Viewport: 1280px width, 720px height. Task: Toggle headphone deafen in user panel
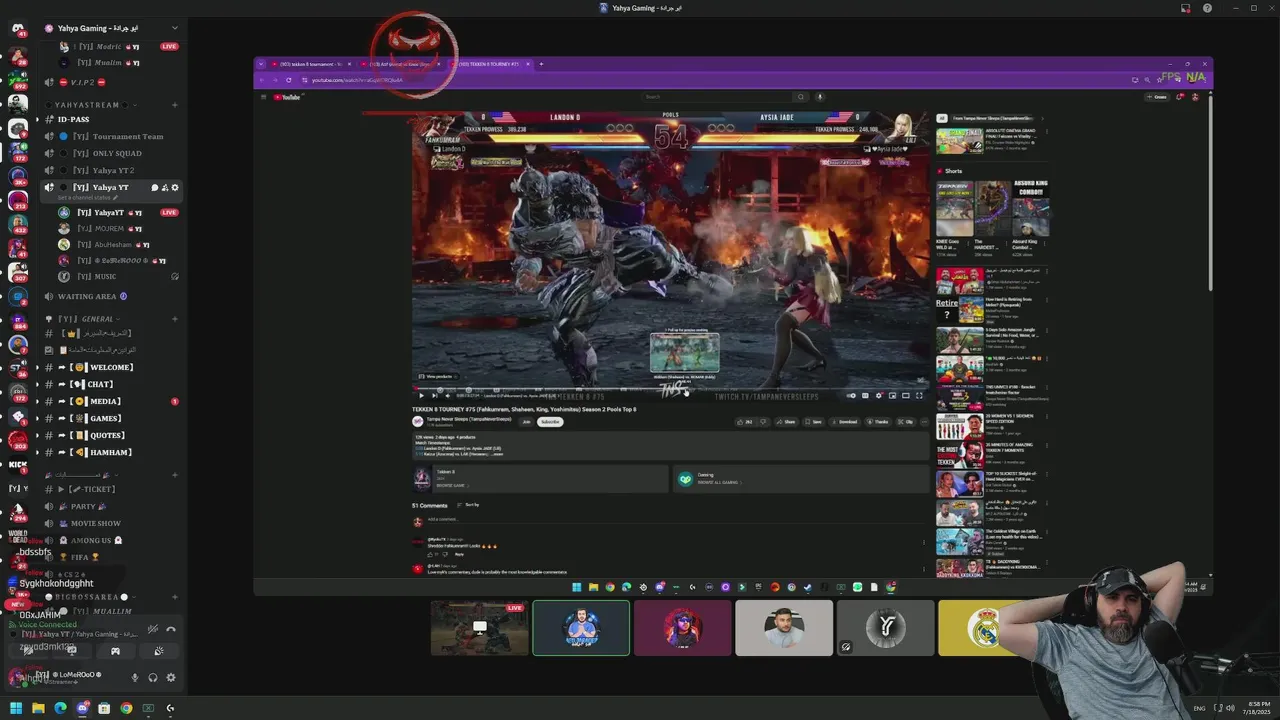point(153,677)
